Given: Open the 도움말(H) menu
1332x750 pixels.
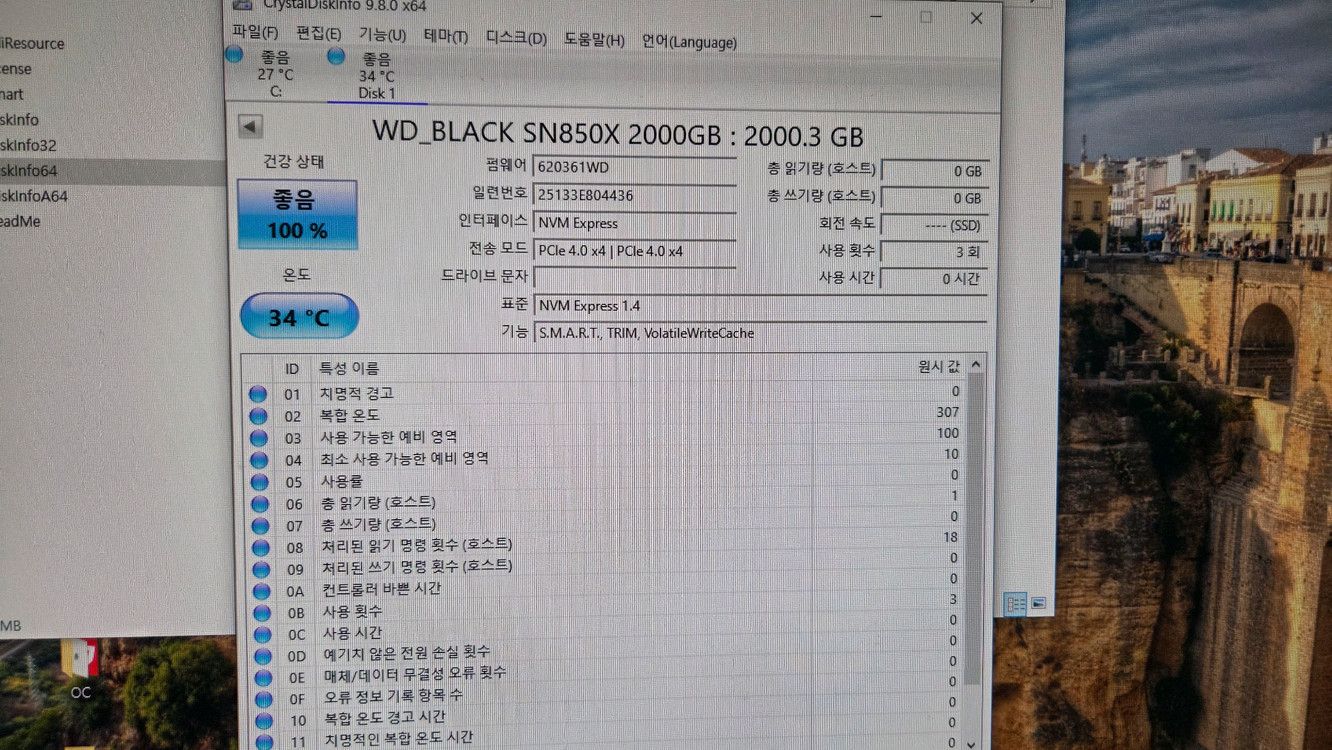Looking at the screenshot, I should click(594, 40).
